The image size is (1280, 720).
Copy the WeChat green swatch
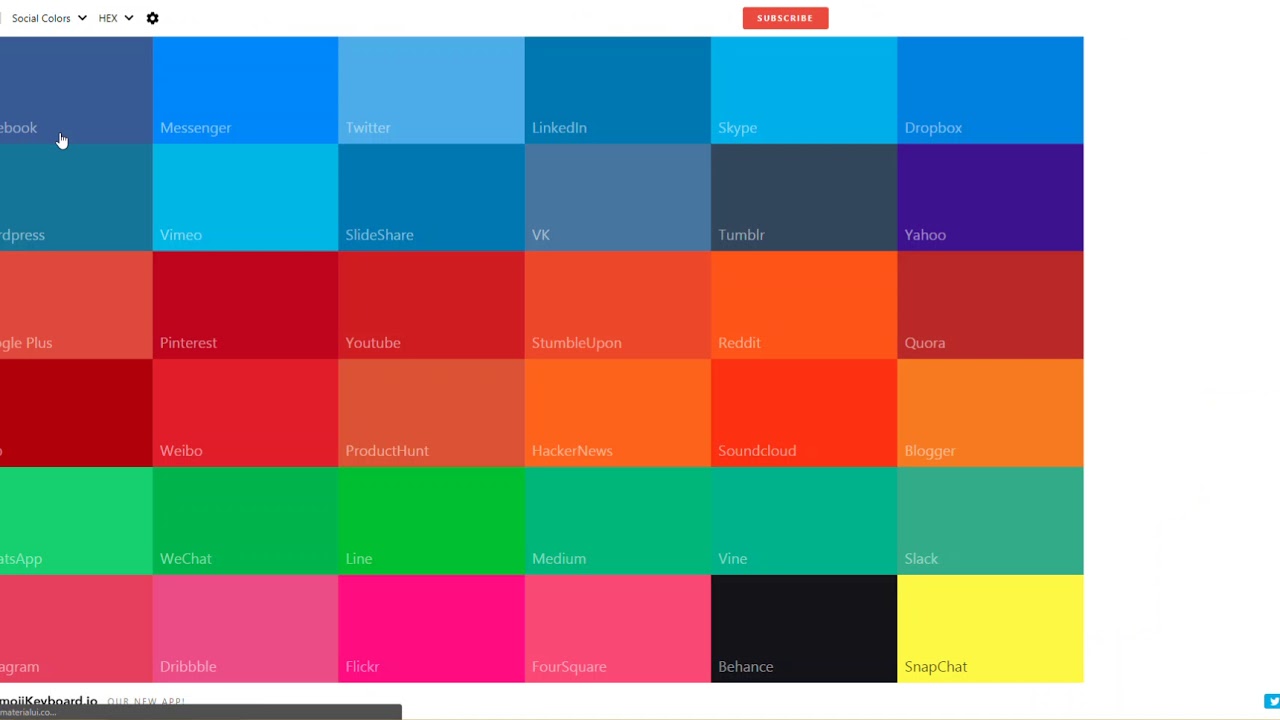(245, 521)
